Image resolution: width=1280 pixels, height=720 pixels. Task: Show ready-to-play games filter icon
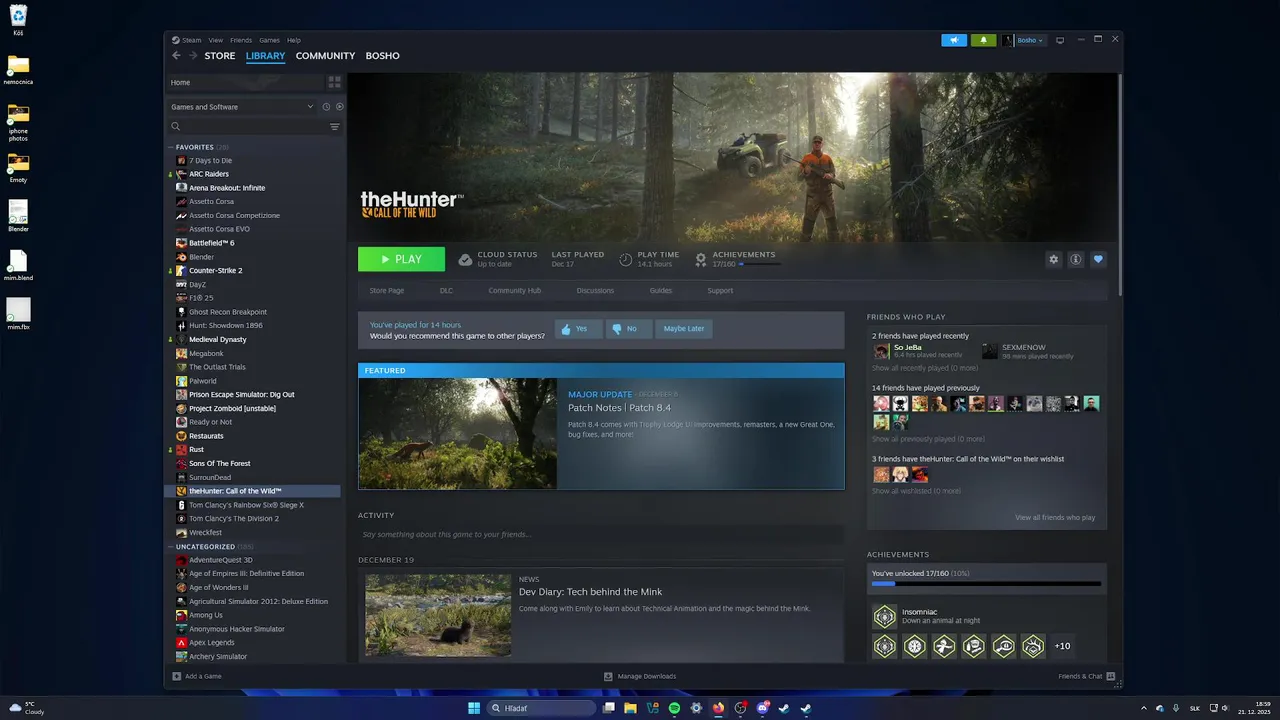[x=339, y=107]
